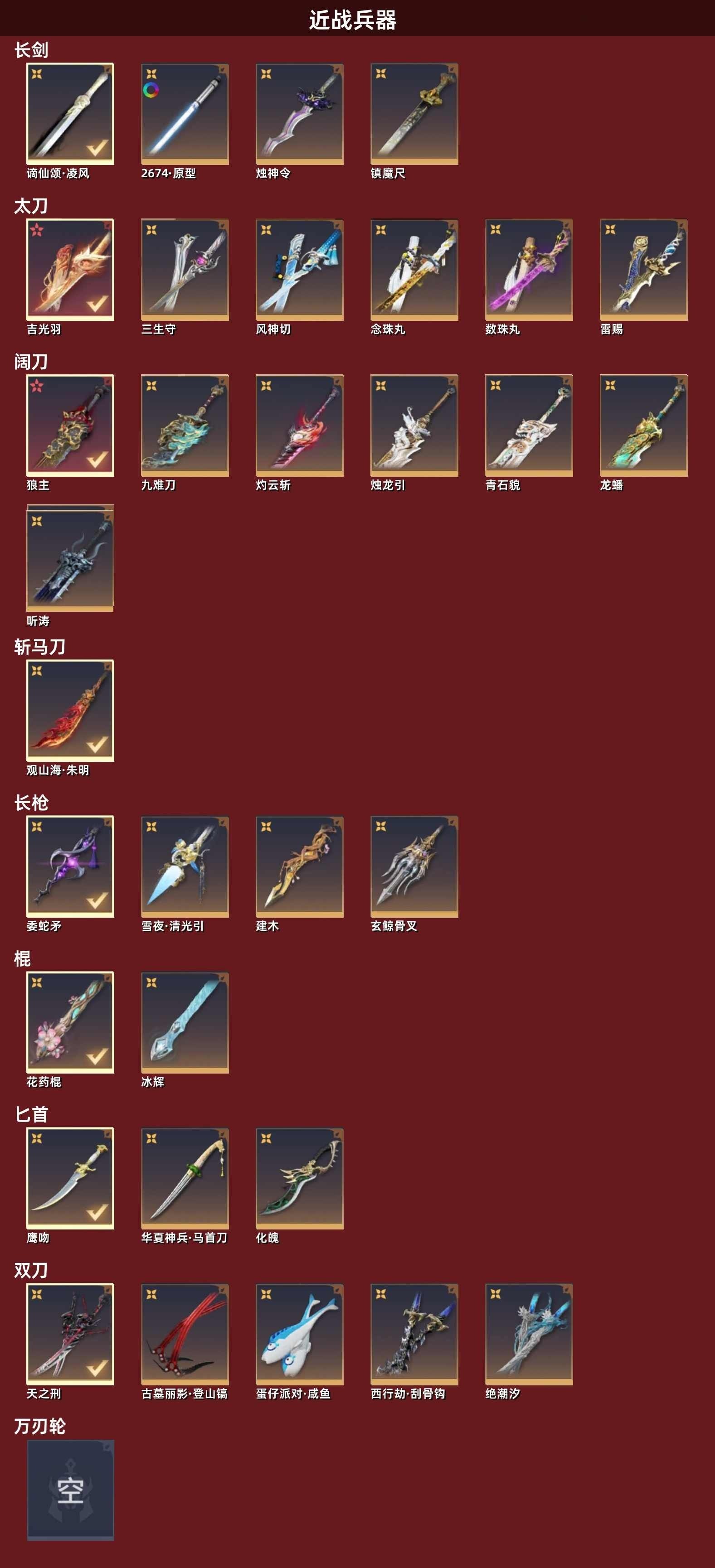Click the empty 空 slot under 万刃轮

point(70,1491)
